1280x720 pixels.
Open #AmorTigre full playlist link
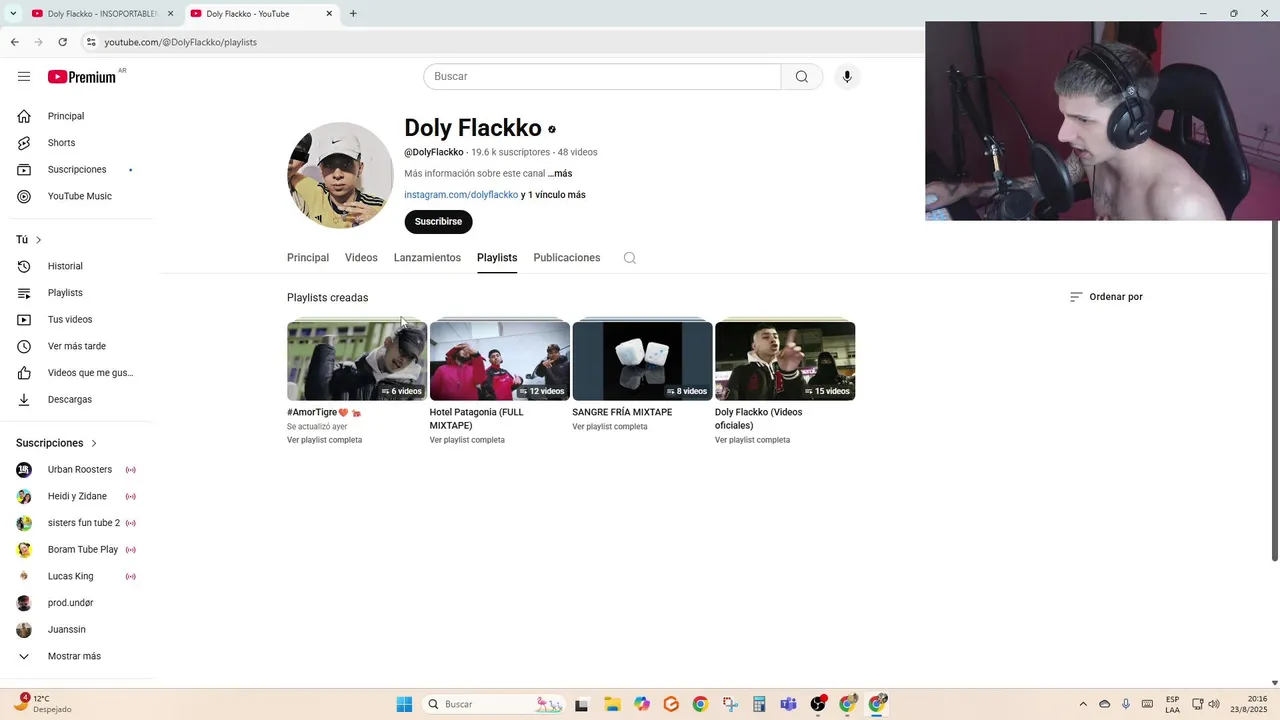[324, 440]
